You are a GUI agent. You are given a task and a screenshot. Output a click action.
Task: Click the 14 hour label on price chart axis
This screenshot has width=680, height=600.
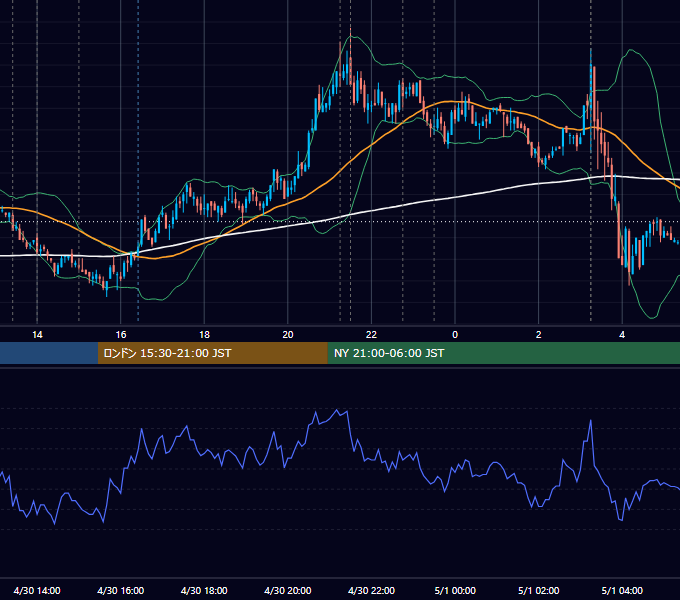37,335
